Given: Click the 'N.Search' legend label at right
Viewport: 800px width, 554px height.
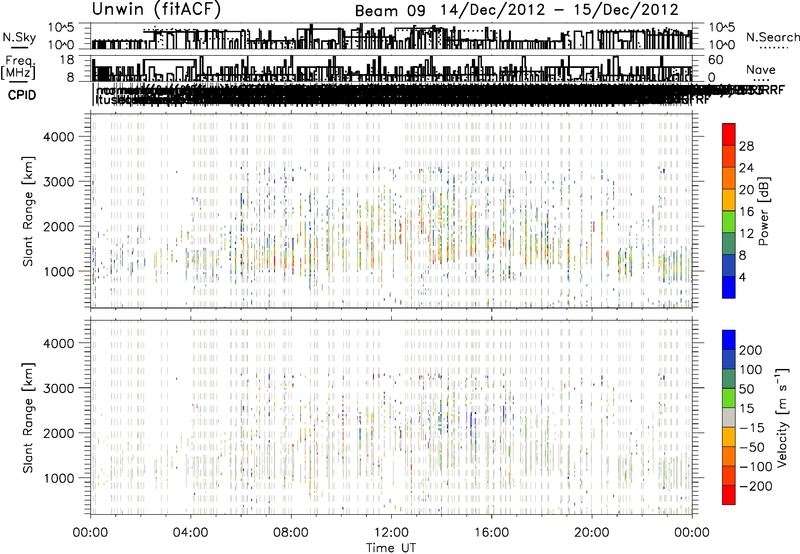Looking at the screenshot, I should click(772, 37).
